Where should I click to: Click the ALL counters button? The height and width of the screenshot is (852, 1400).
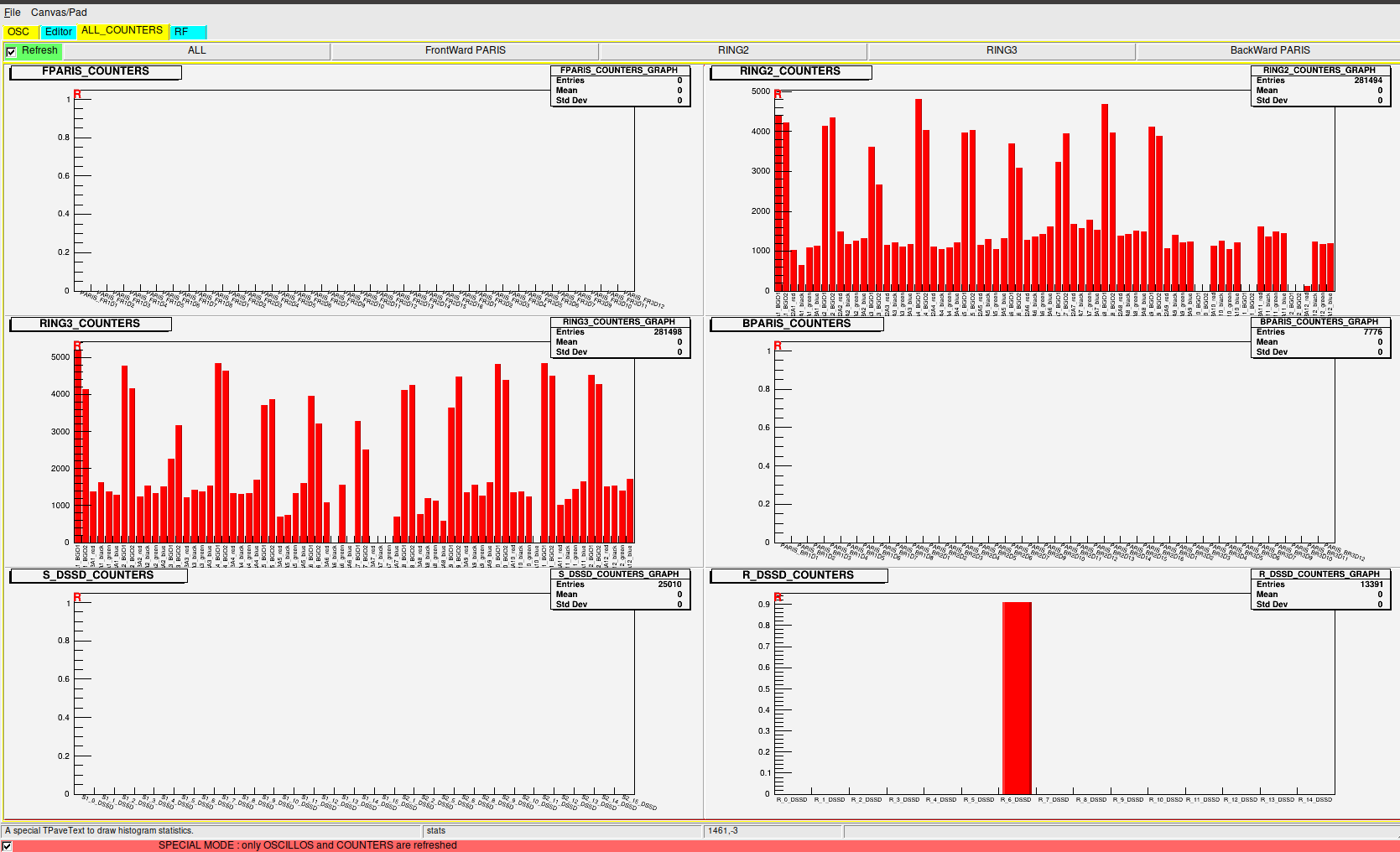pos(196,51)
